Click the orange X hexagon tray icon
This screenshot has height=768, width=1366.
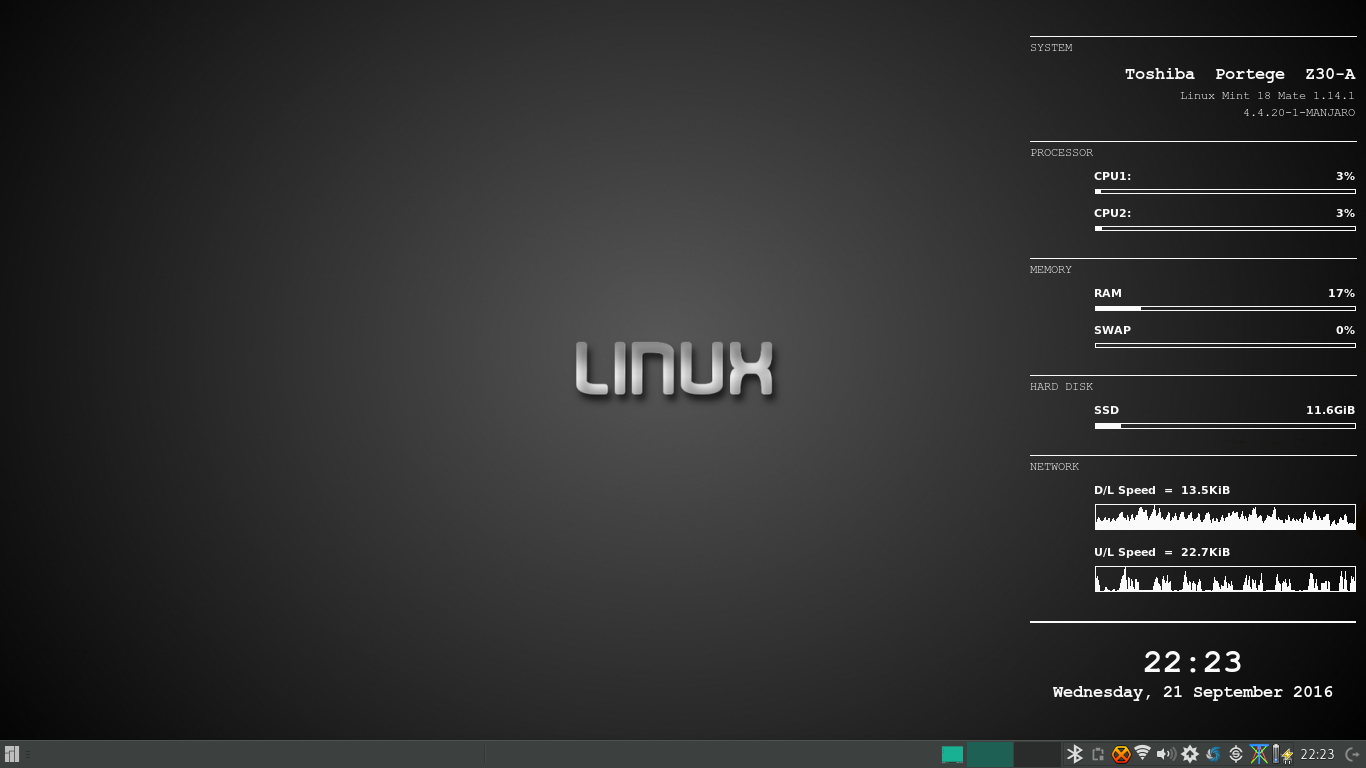[x=1121, y=754]
